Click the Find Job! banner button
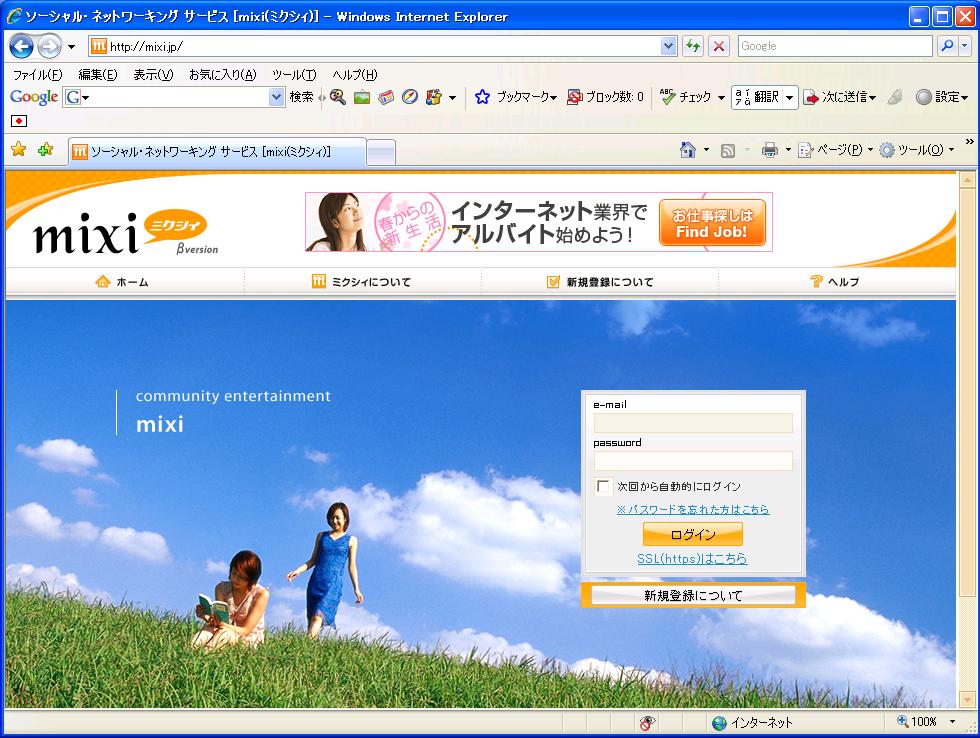Image resolution: width=980 pixels, height=738 pixels. [712, 223]
